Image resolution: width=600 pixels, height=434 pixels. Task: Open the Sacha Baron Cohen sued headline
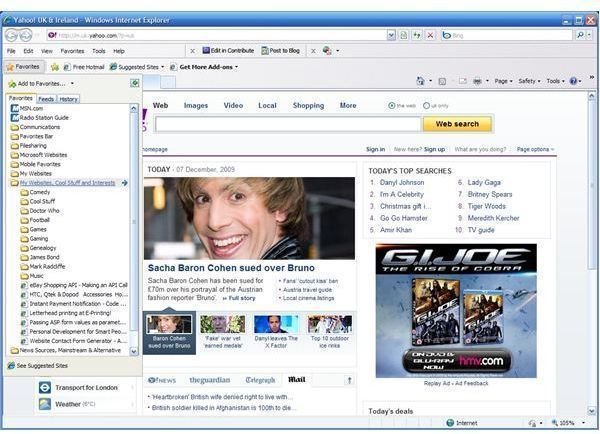[231, 268]
